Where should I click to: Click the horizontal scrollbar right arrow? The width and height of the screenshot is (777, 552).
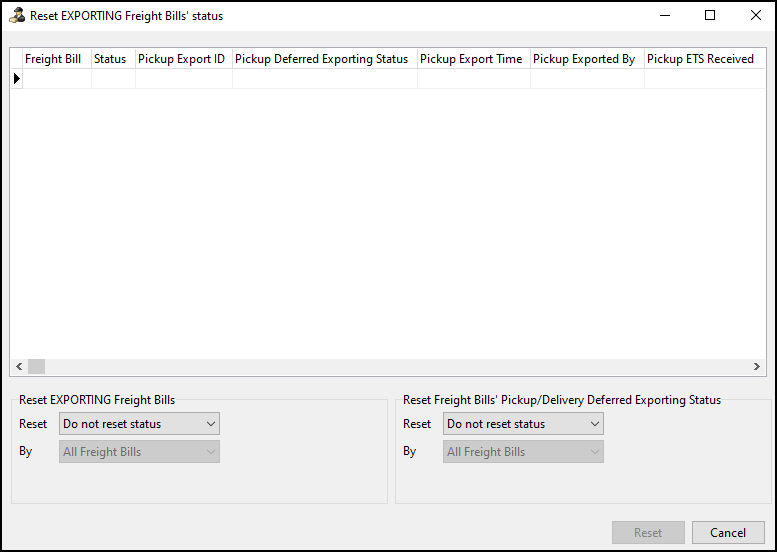[758, 367]
